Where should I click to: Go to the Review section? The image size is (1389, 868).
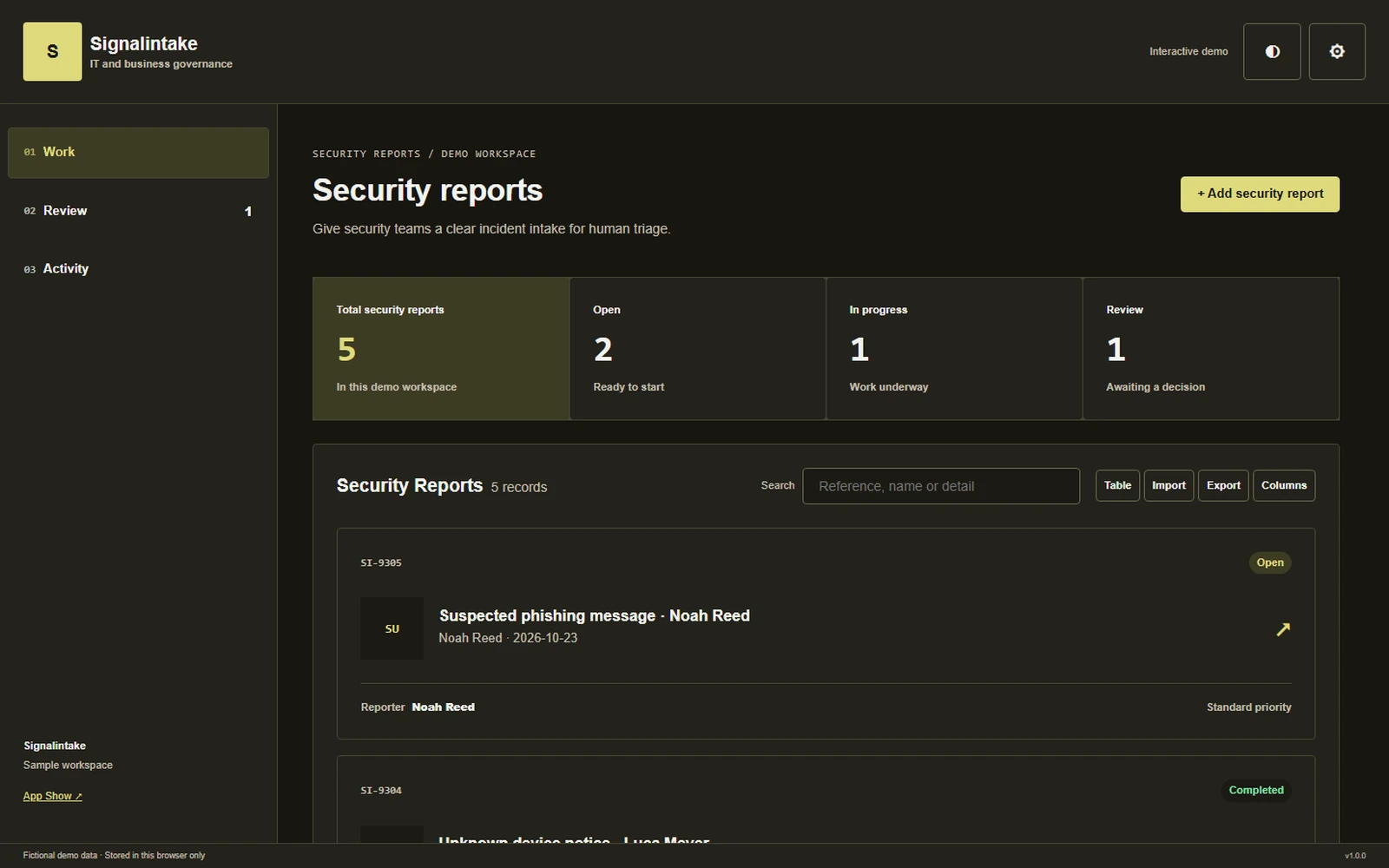coord(138,211)
